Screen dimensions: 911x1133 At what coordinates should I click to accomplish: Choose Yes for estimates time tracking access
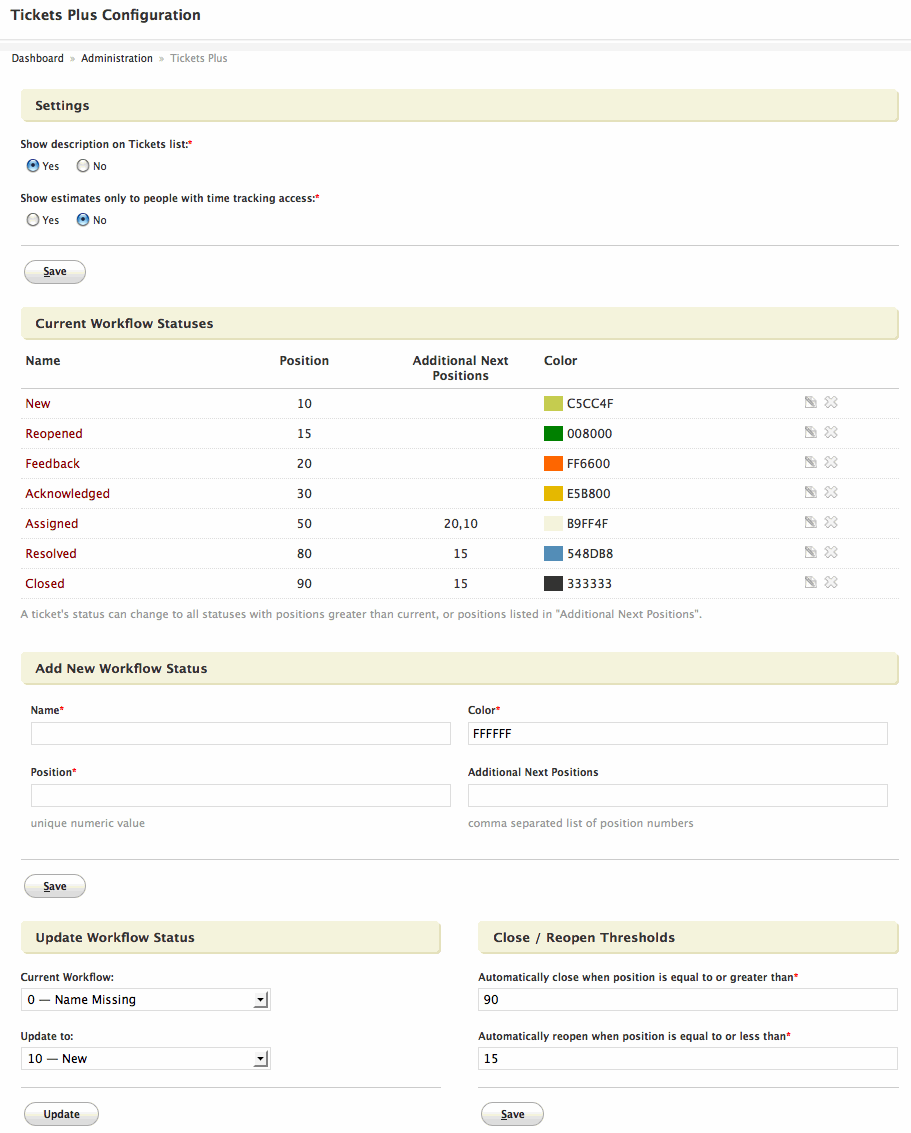tap(33, 220)
